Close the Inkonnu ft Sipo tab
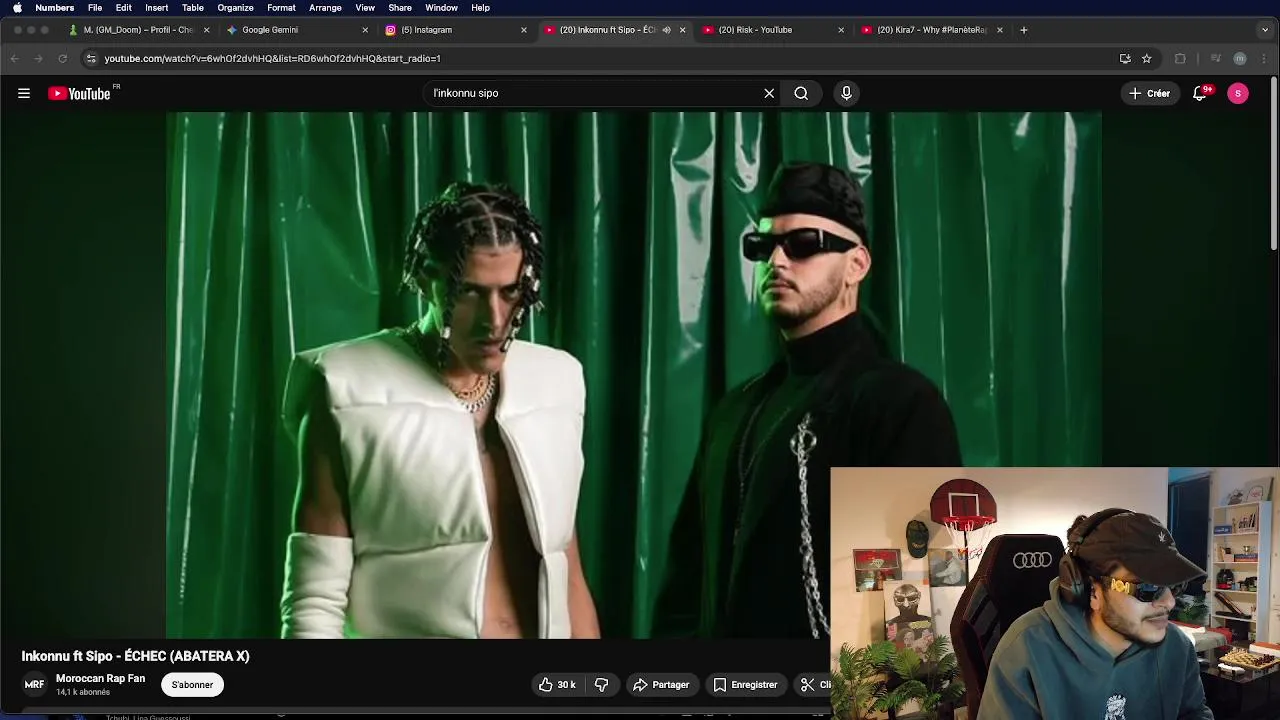Screen dimensions: 1280x720 [x=683, y=30]
